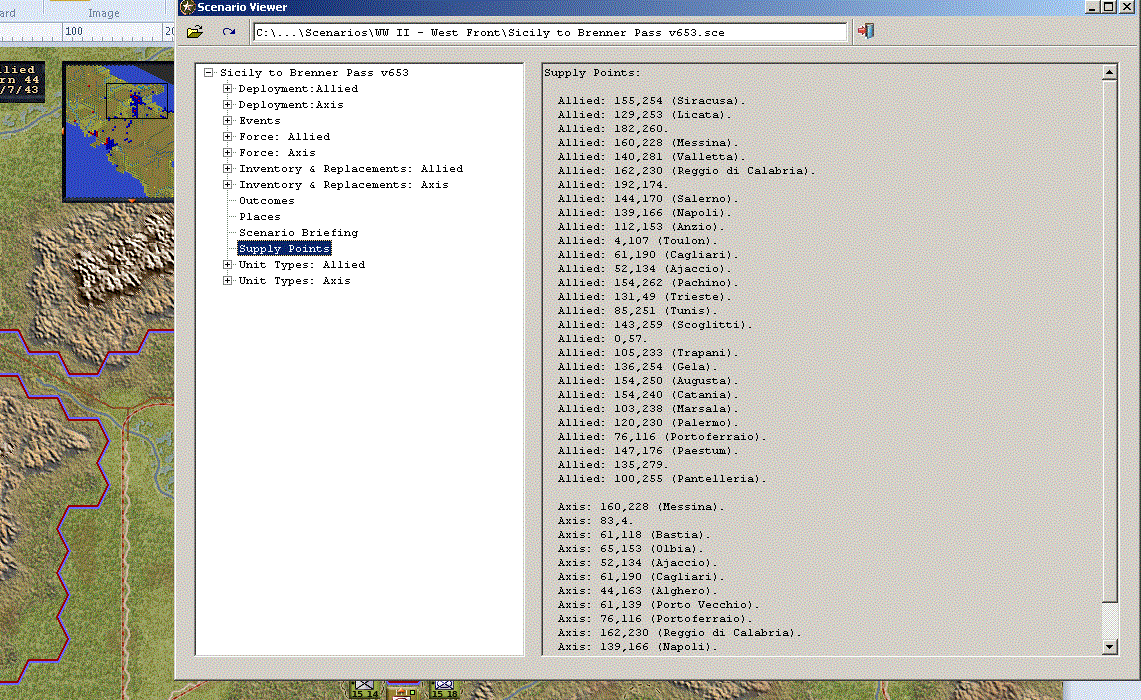The image size is (1141, 700).
Task: Click 'Allied: 100,255 (Pantelleria).' line
Action: coord(661,479)
